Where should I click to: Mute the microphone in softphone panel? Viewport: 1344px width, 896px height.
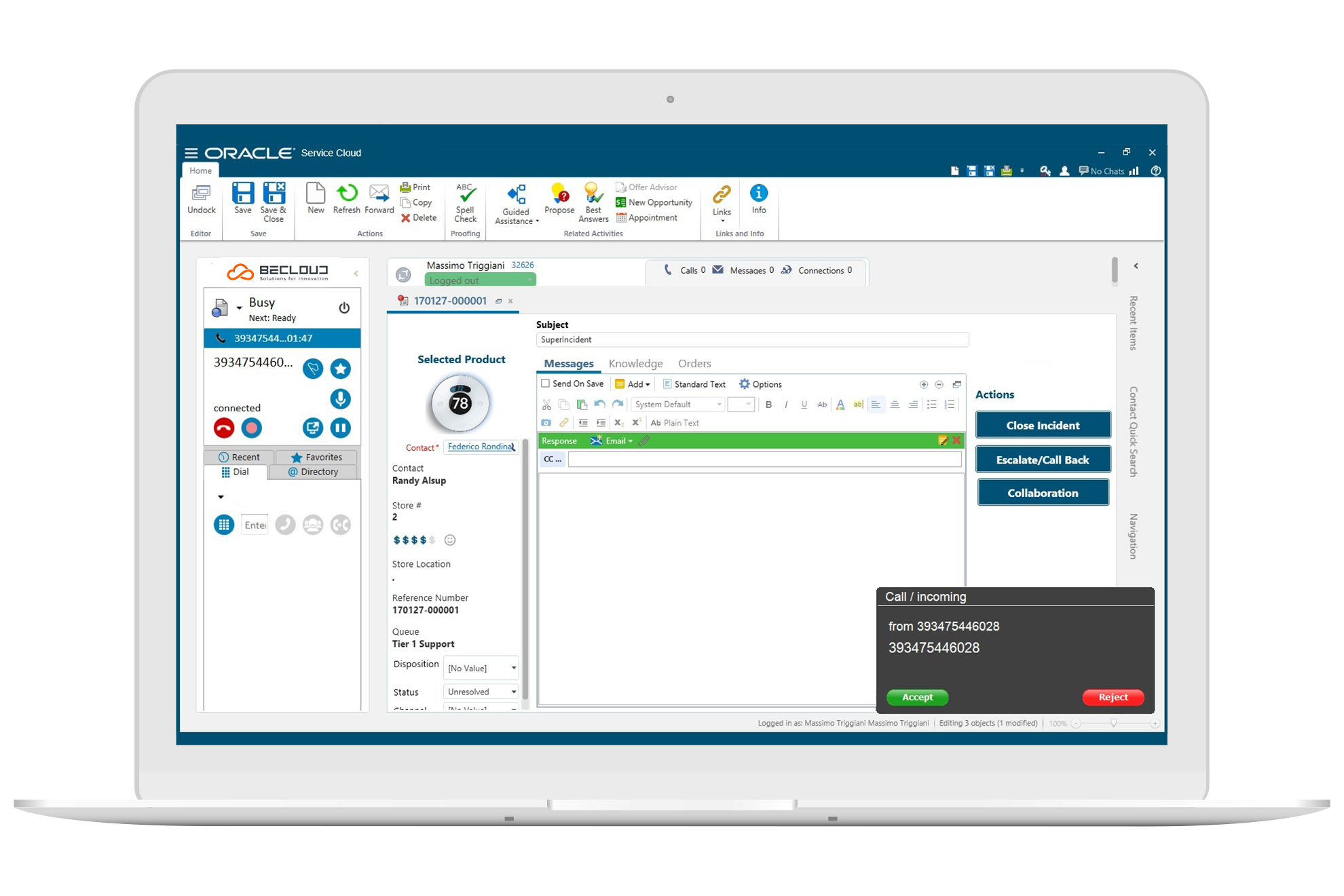pyautogui.click(x=340, y=398)
